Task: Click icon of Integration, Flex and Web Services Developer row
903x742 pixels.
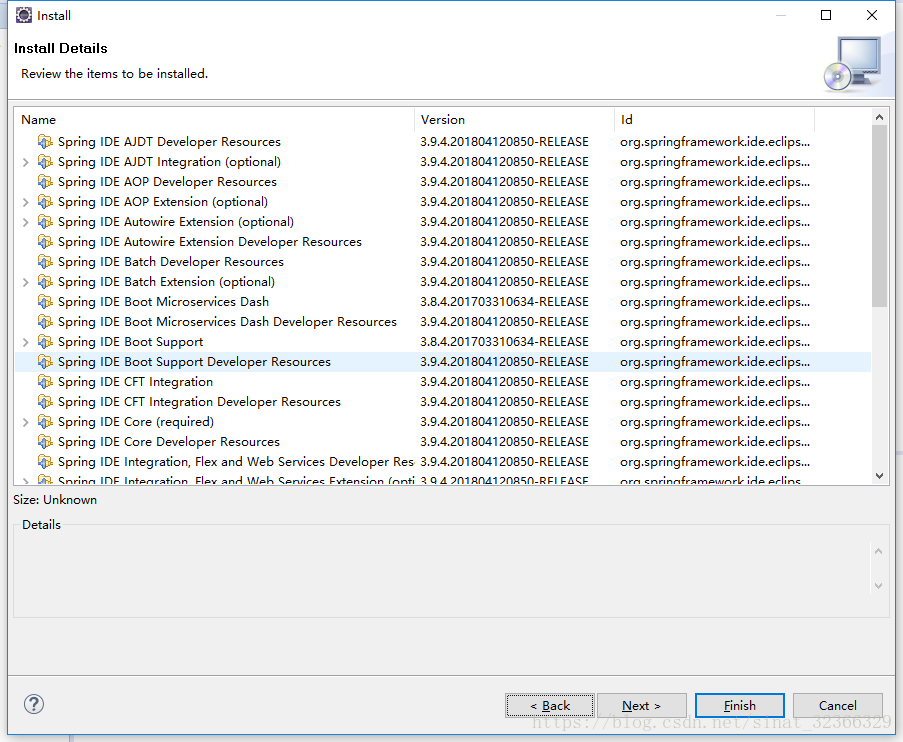Action: pos(45,461)
